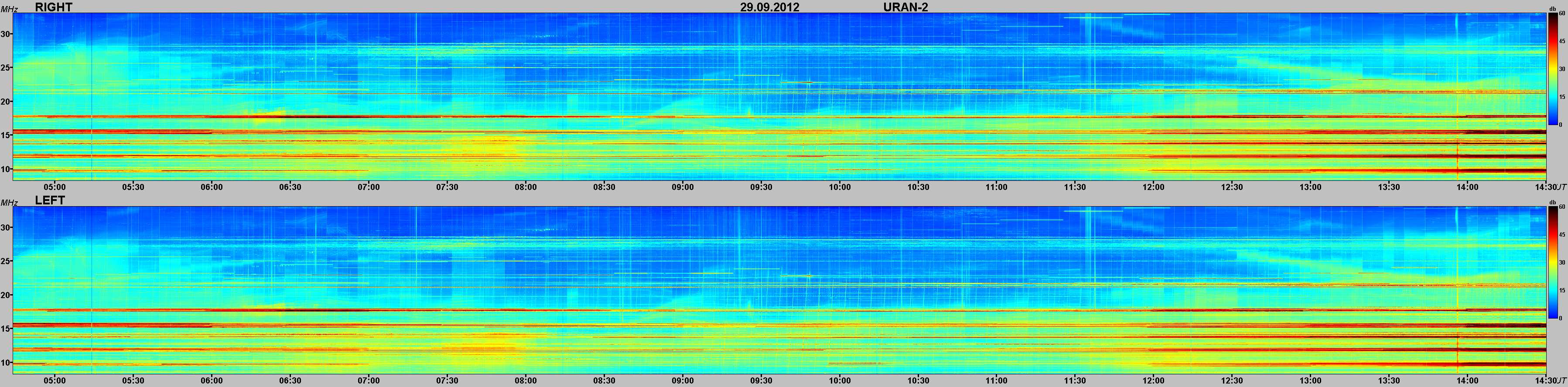
Task: Click the "10:00" time label under the LEFT panel
Action: 840,381
